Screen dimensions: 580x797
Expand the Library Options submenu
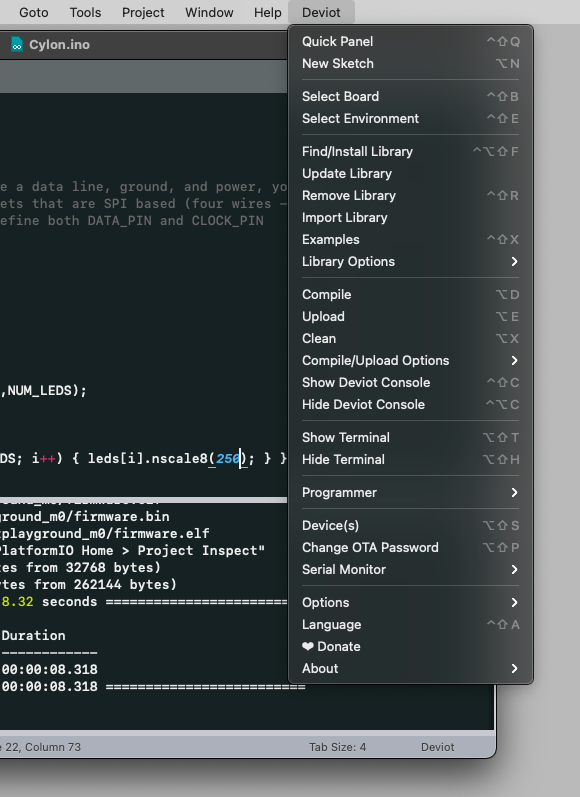tap(410, 262)
